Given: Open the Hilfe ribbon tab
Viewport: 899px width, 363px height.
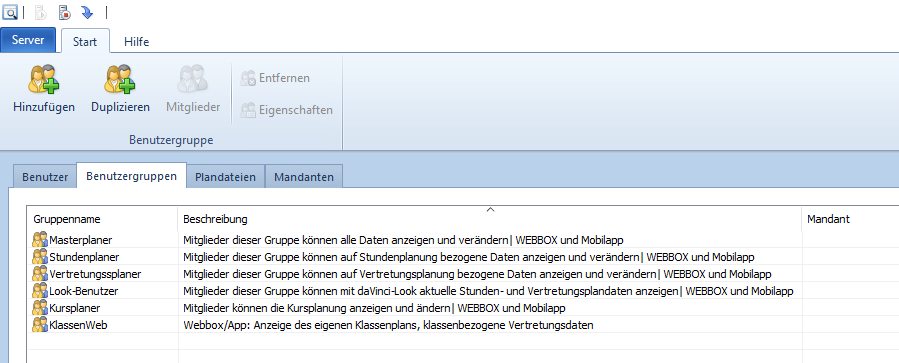Looking at the screenshot, I should coord(136,41).
